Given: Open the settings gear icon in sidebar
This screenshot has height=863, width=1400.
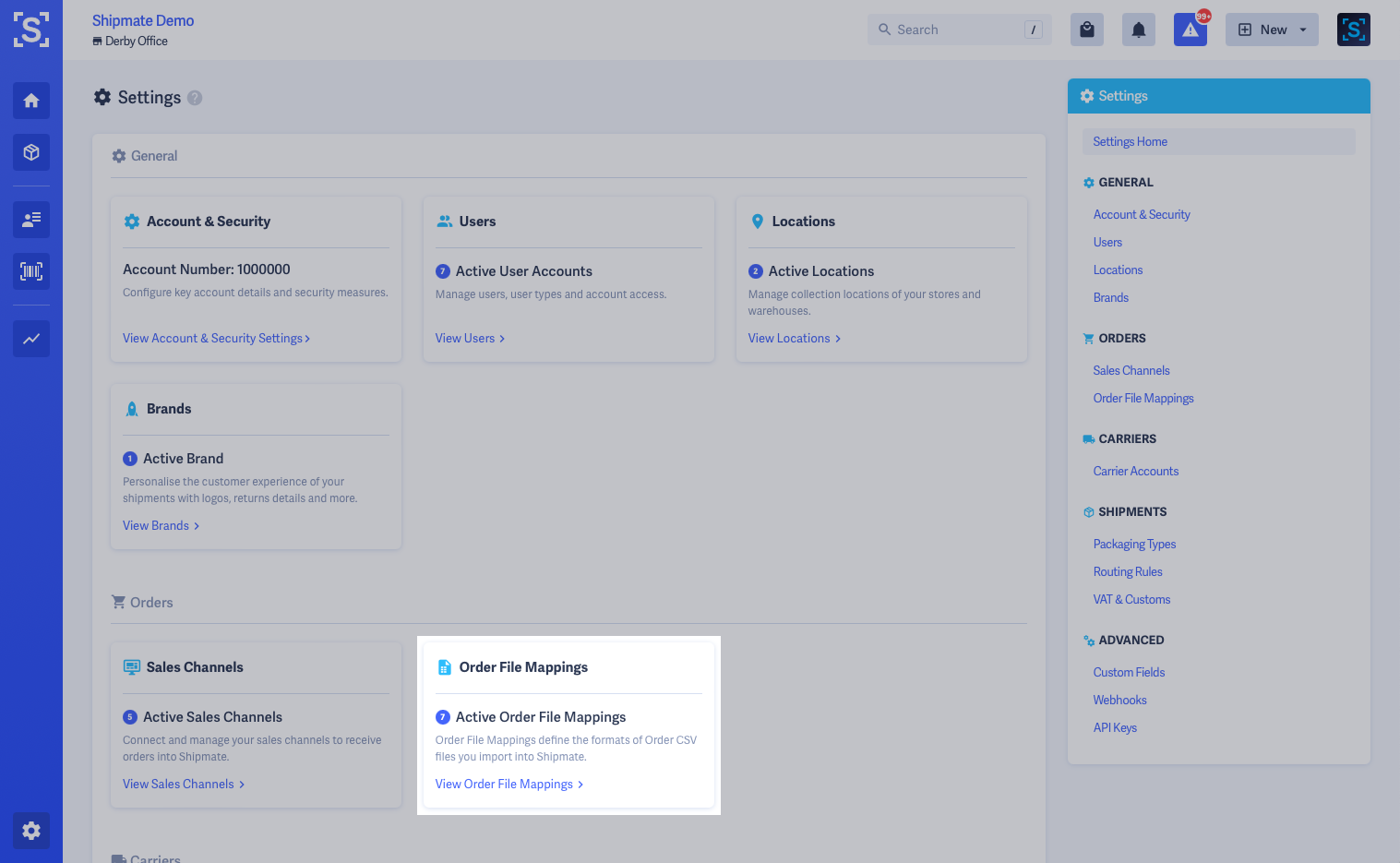Looking at the screenshot, I should (x=31, y=831).
